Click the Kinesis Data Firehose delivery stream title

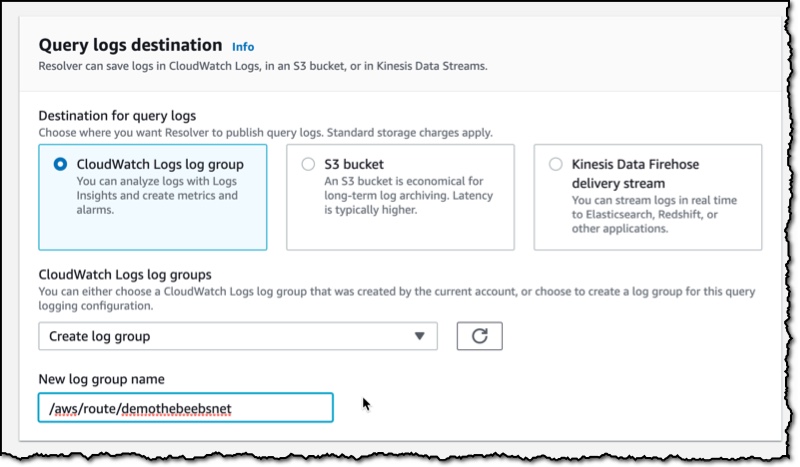635,174
